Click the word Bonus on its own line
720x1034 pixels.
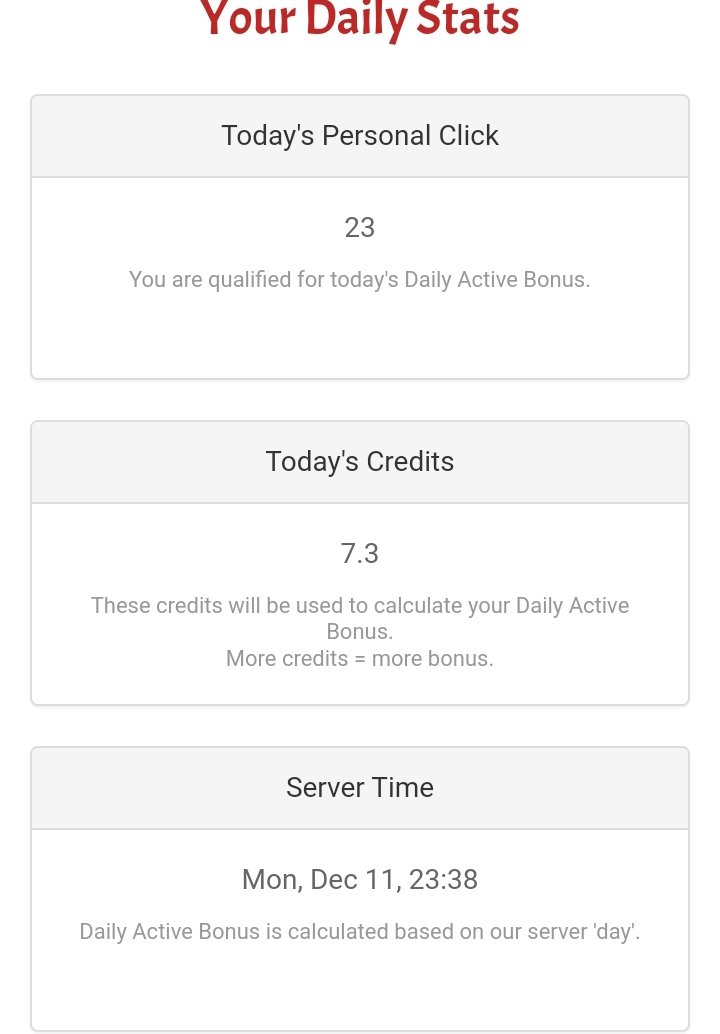tap(360, 632)
